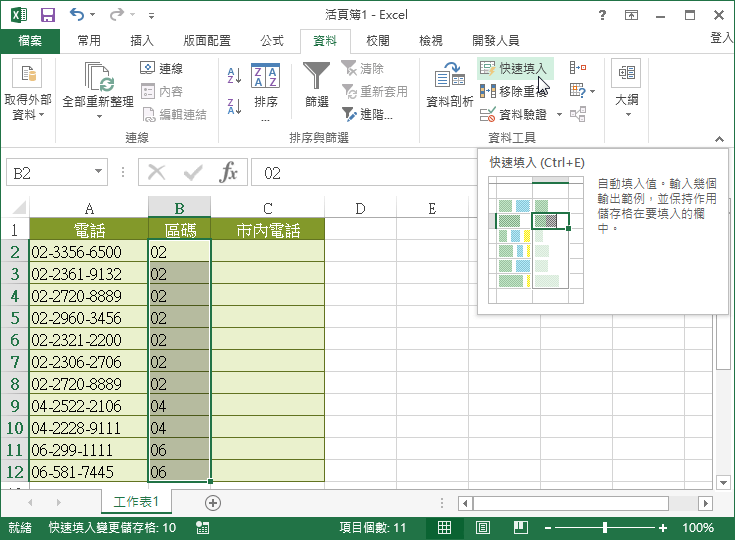Add a new sheet with plus button
The width and height of the screenshot is (735, 540).
(x=213, y=503)
